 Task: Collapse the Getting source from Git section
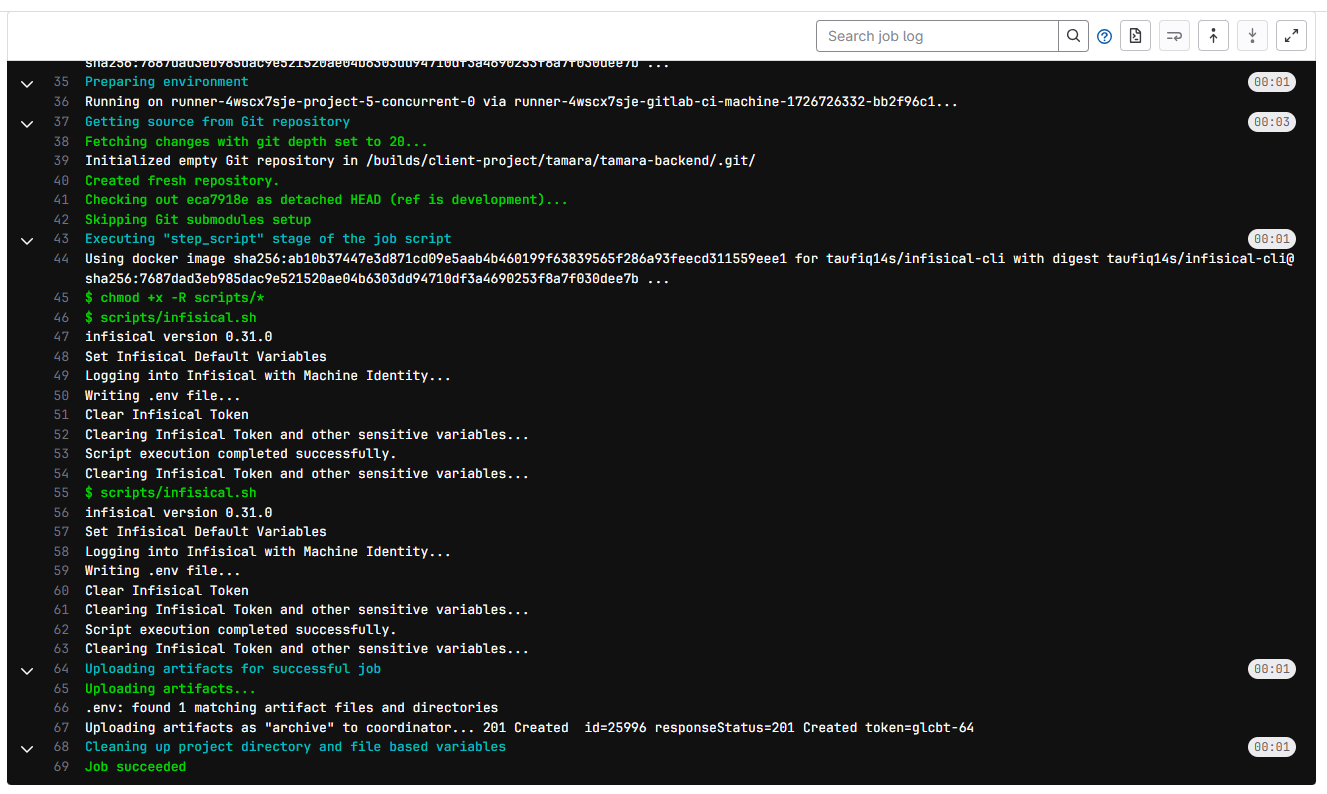(27, 123)
